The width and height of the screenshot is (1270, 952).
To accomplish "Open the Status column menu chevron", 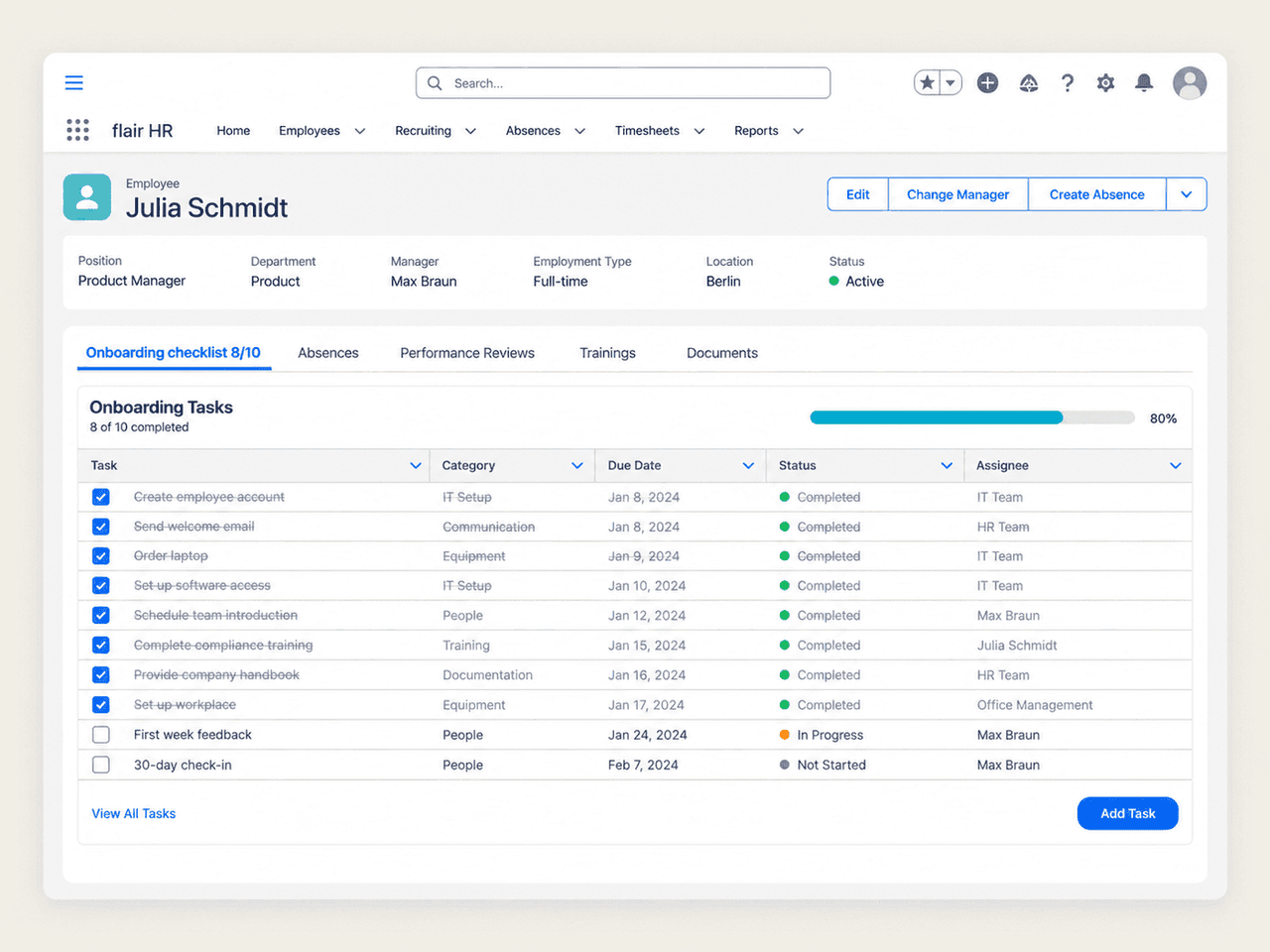I will 947,465.
